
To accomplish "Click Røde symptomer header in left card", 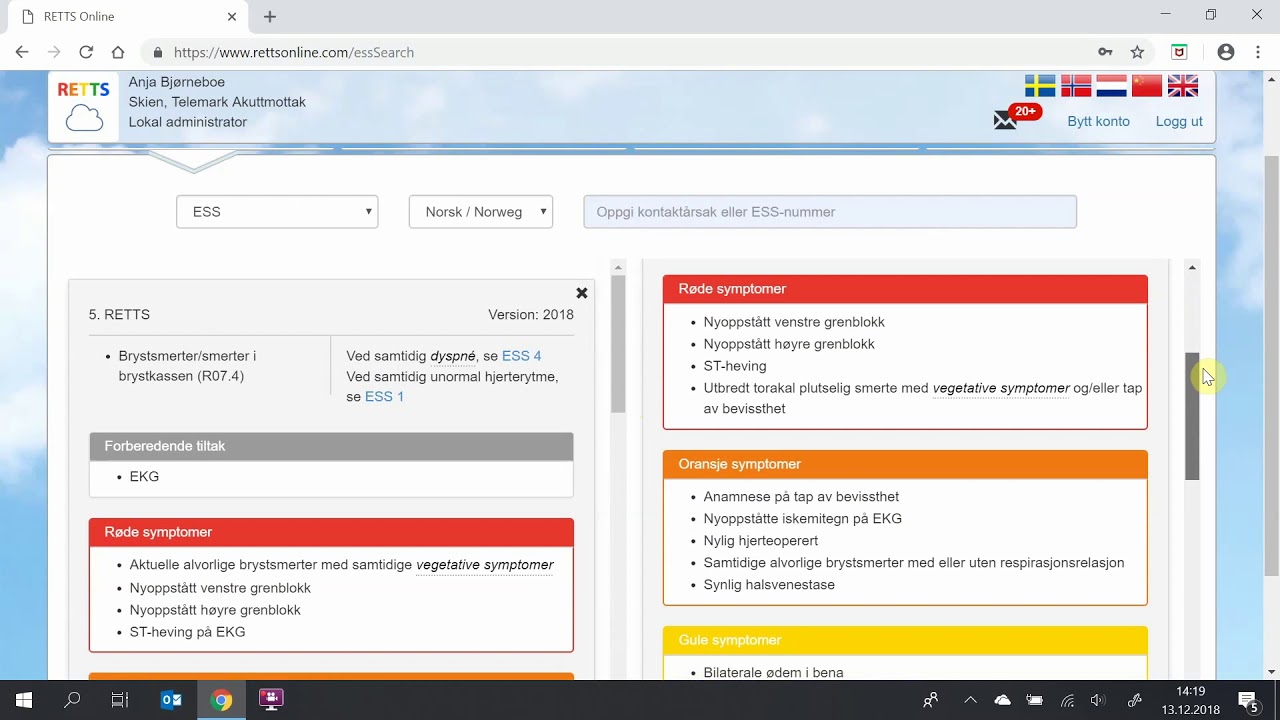I will click(x=331, y=532).
